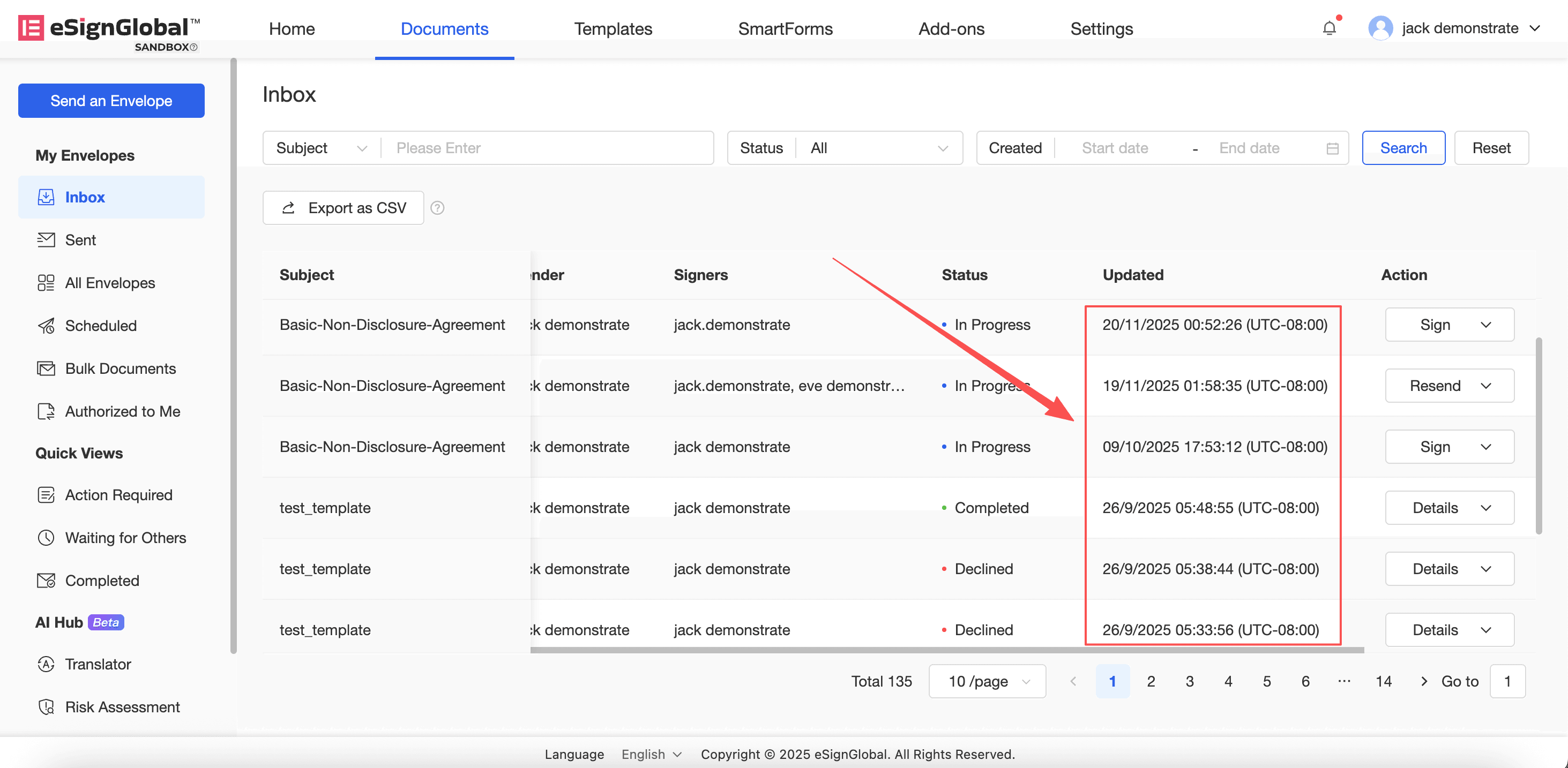The image size is (1568, 768).
Task: Change the 10 /page size selector
Action: [987, 681]
